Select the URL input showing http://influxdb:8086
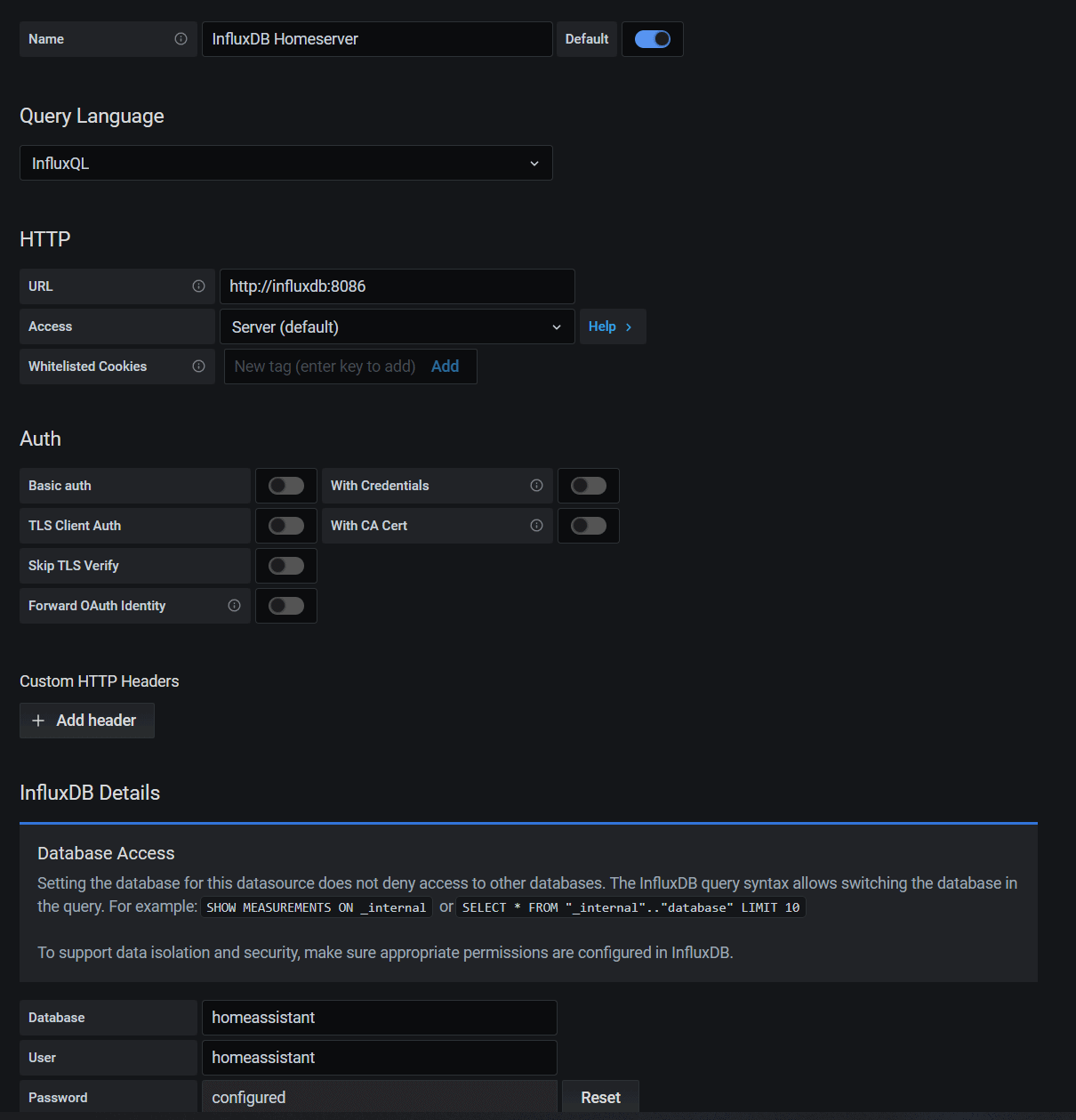The image size is (1076, 1120). 397,286
